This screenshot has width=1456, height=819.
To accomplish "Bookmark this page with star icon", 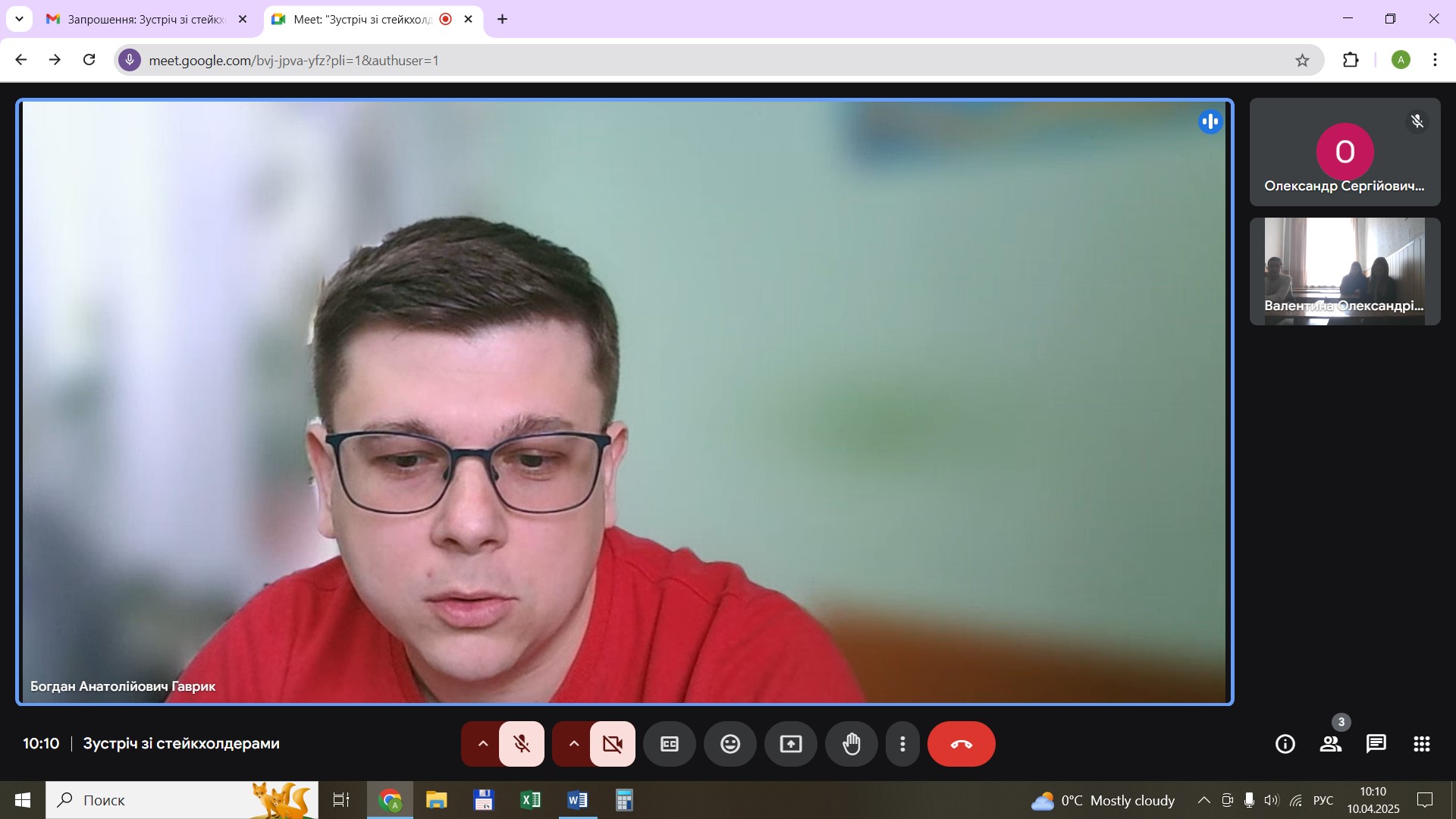I will [1302, 60].
